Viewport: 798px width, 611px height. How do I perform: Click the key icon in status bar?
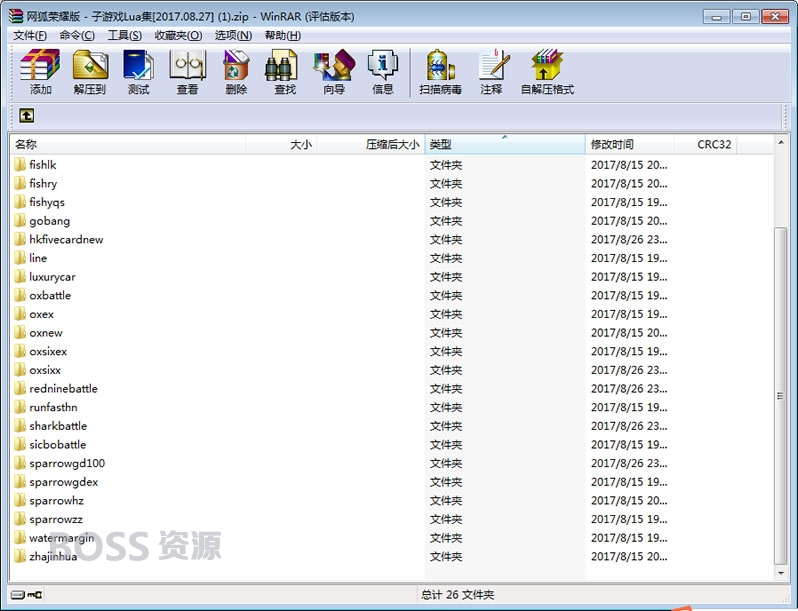click(x=35, y=594)
